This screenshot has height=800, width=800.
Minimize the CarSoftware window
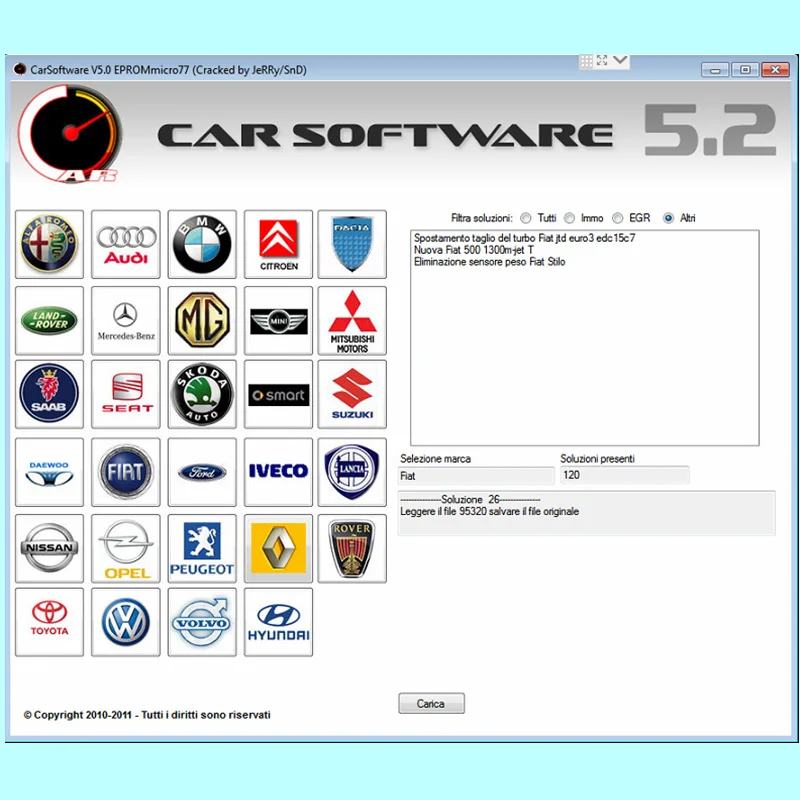(x=715, y=70)
